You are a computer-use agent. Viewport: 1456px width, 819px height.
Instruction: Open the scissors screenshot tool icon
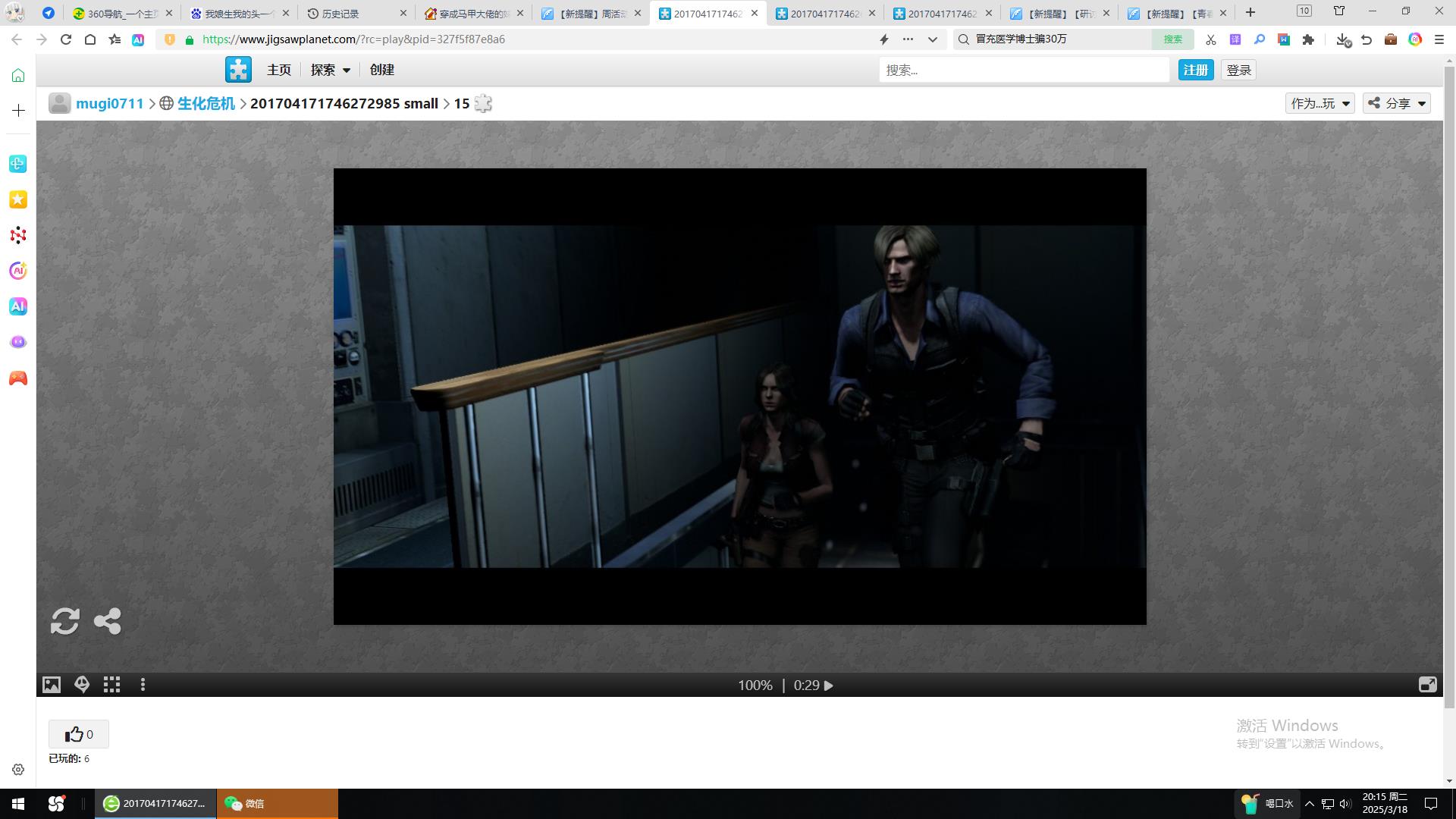(1211, 39)
